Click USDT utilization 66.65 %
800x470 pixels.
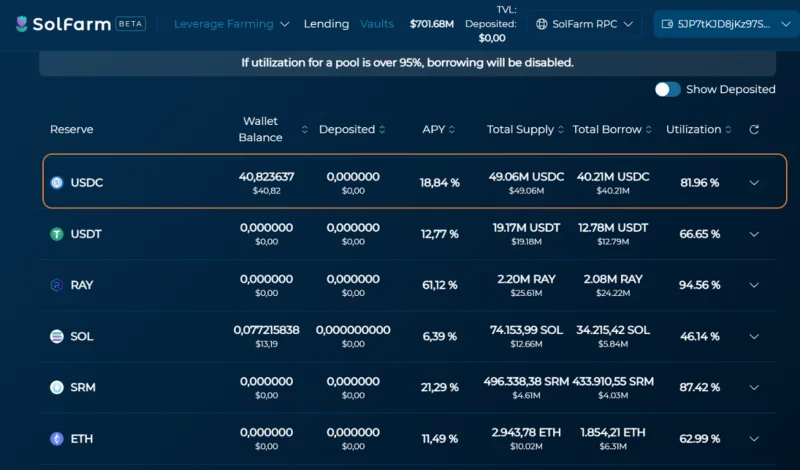699,234
